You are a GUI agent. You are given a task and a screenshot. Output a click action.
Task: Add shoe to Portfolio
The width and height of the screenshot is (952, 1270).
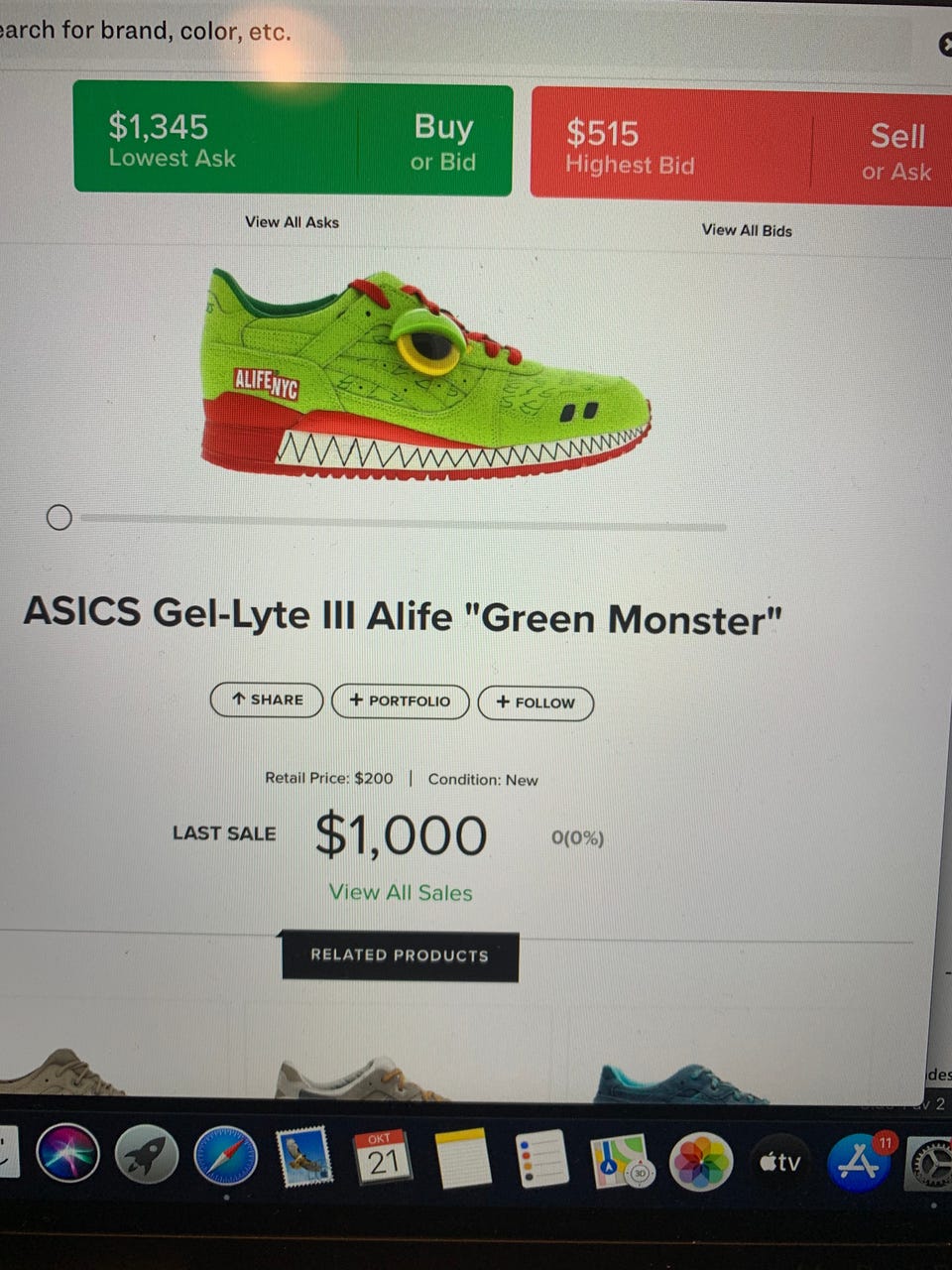(x=400, y=700)
